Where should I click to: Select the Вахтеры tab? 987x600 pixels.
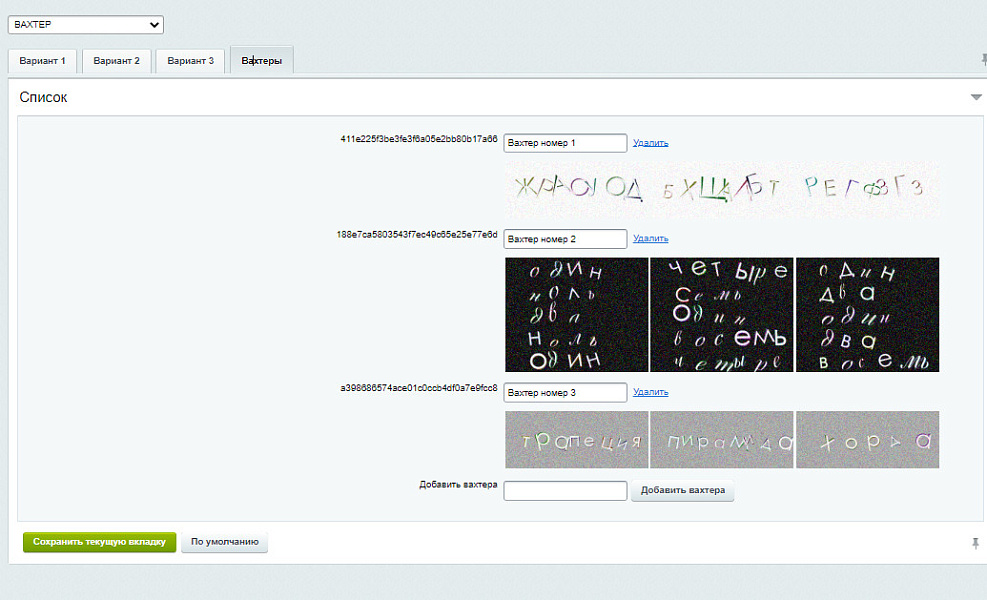(261, 61)
